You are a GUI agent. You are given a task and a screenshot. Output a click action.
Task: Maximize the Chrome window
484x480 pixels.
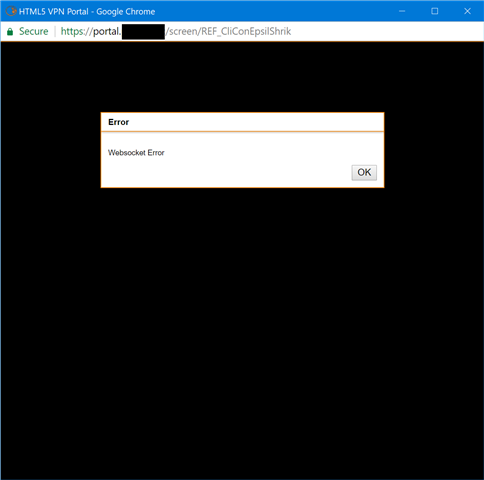435,11
